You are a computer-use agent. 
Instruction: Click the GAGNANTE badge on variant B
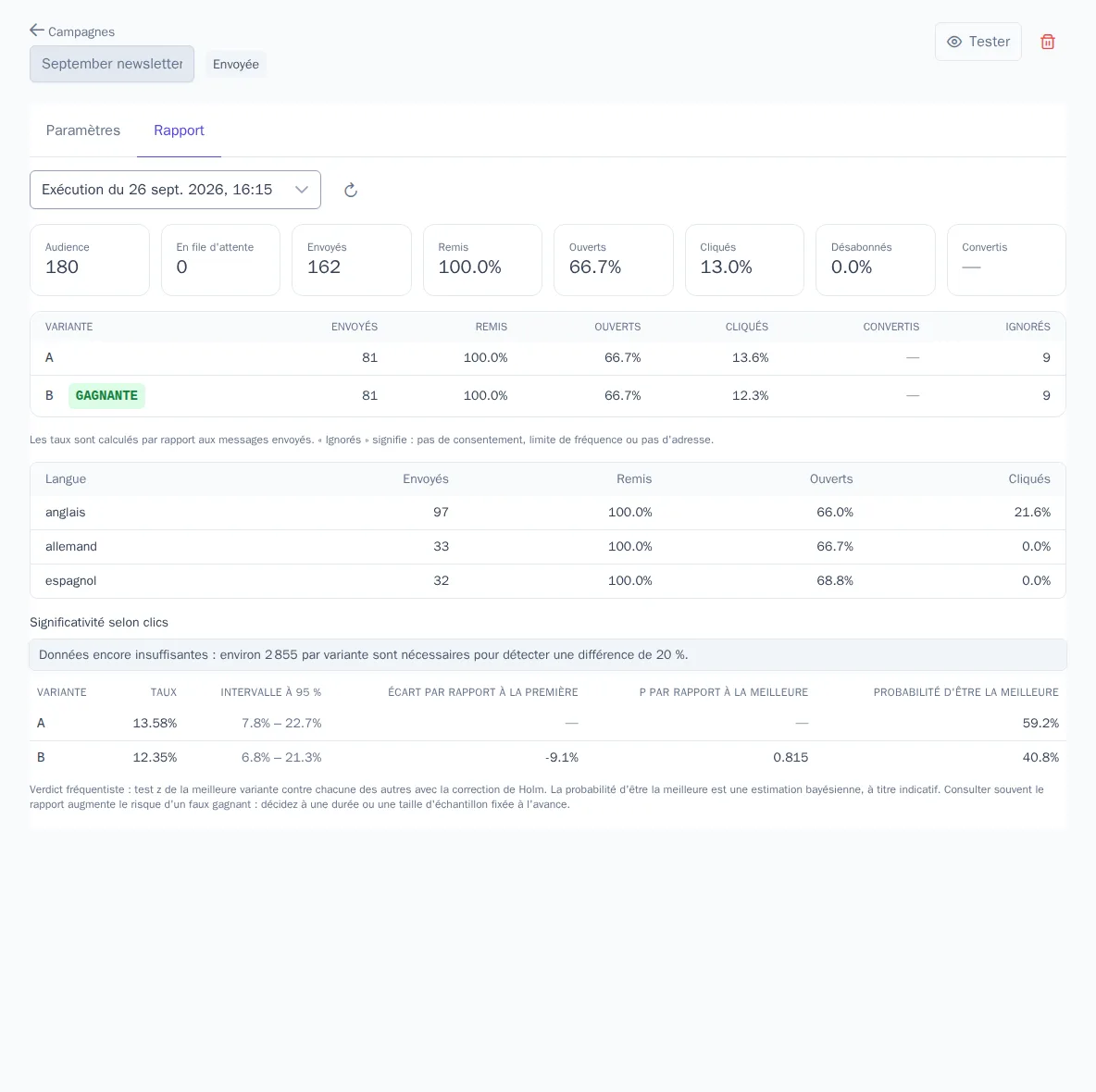[x=106, y=395]
